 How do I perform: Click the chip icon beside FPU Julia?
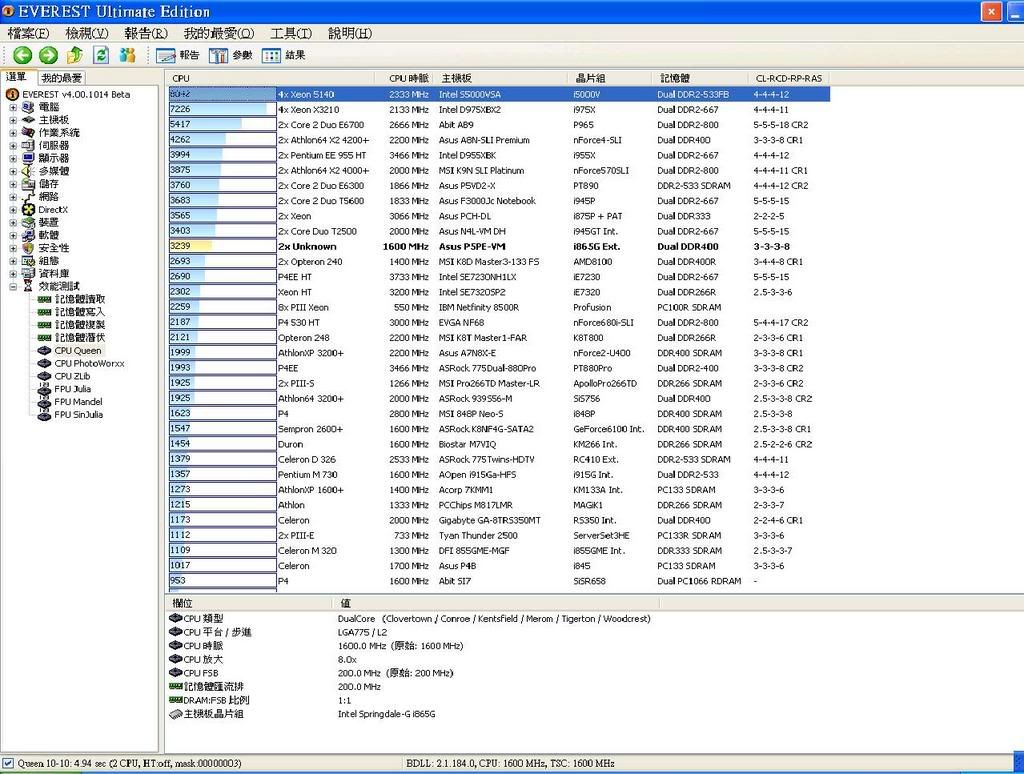pos(44,389)
